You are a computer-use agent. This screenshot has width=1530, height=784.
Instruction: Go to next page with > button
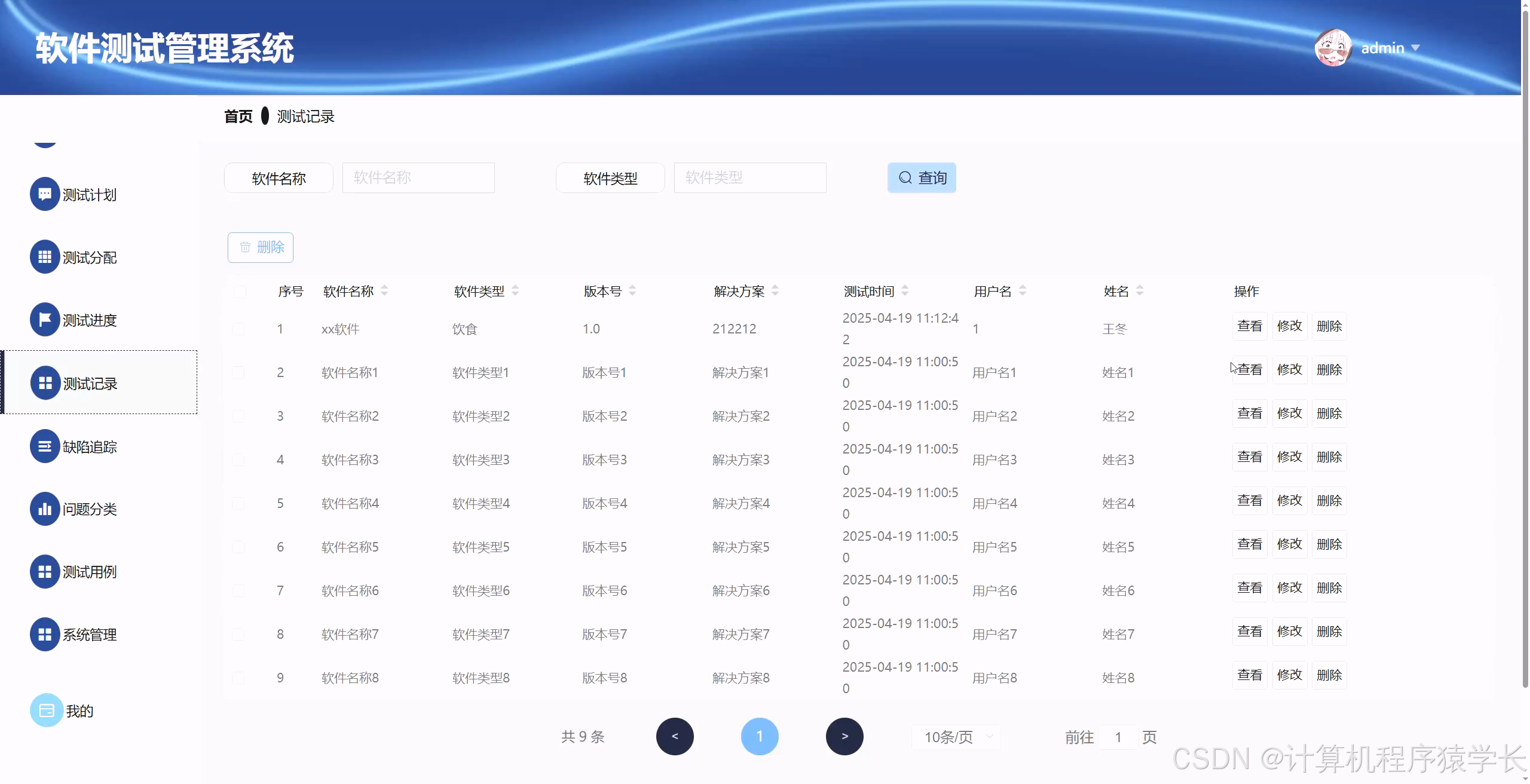pyautogui.click(x=844, y=736)
